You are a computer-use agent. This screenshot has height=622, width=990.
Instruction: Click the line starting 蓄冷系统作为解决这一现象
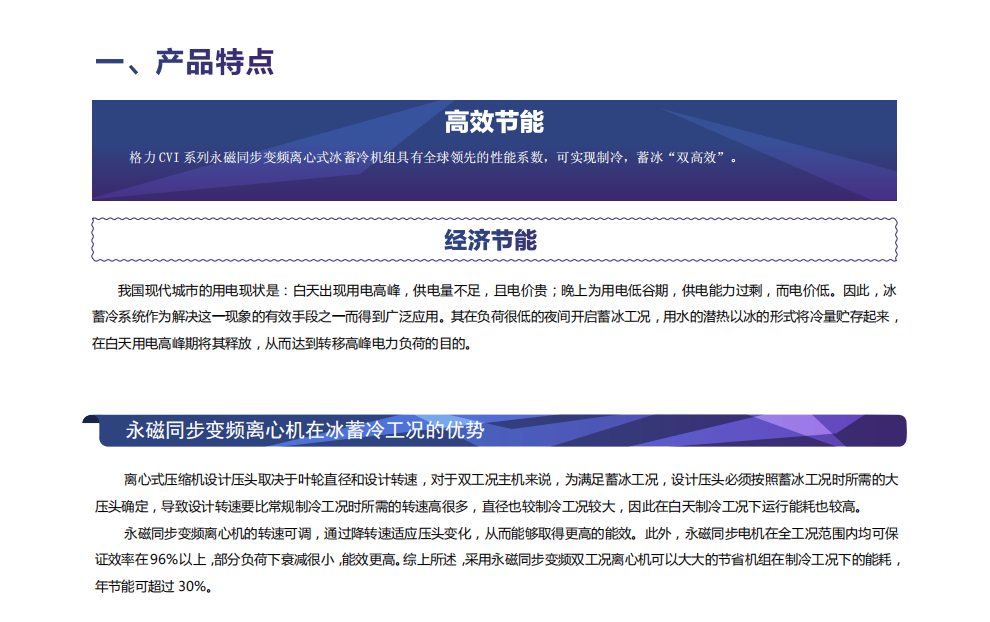[x=496, y=317]
